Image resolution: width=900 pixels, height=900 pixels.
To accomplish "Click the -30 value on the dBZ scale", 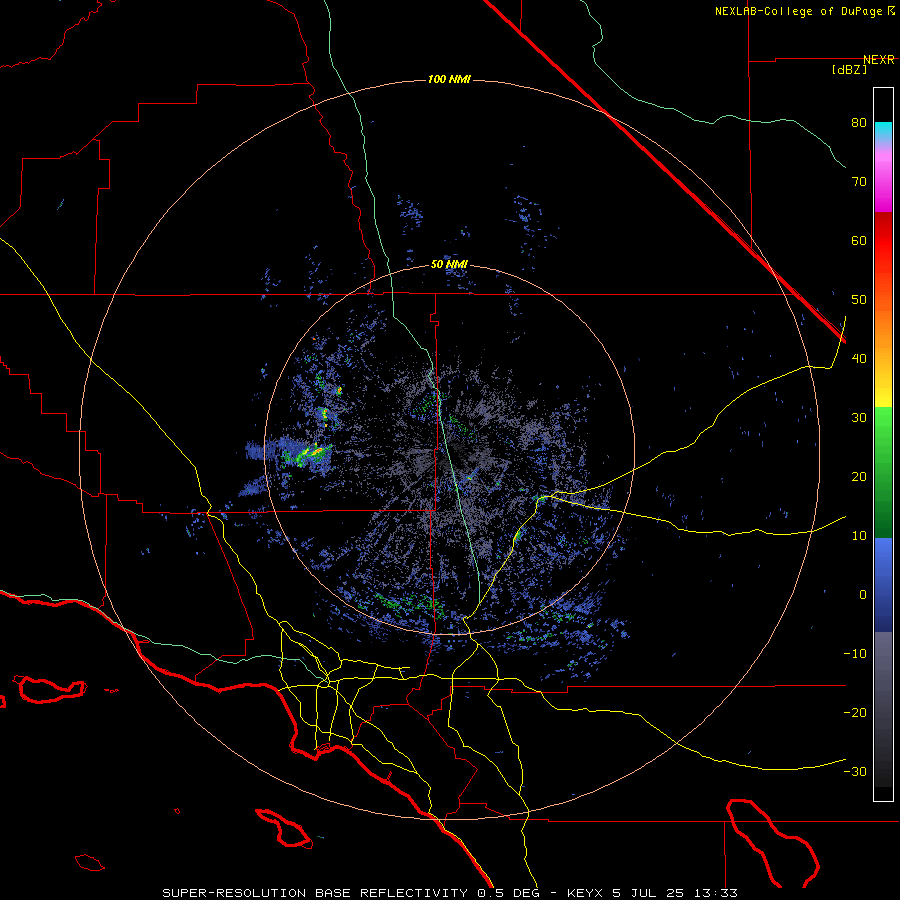I will tap(855, 772).
